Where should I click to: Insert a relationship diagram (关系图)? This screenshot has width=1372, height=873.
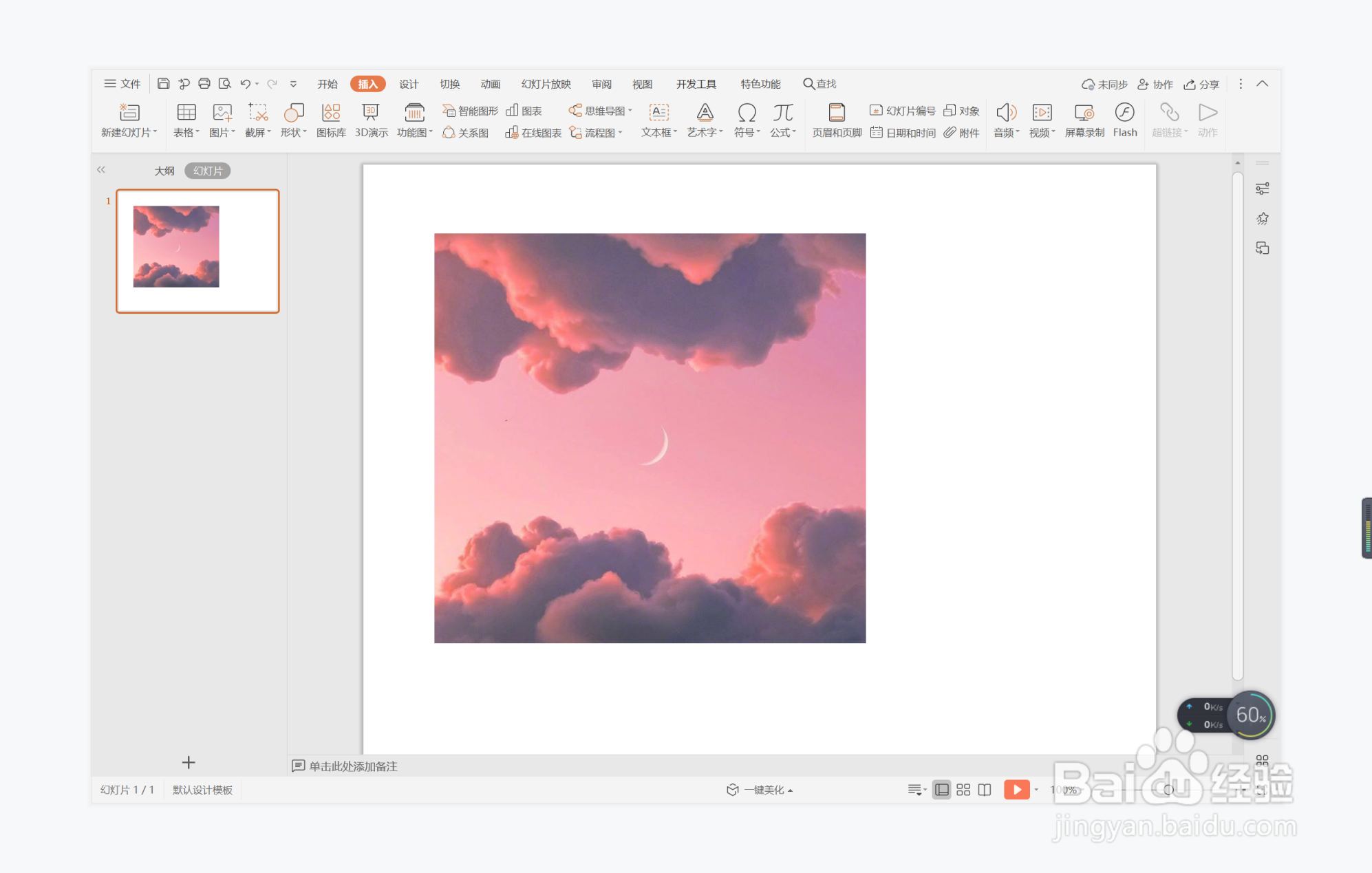pos(466,133)
